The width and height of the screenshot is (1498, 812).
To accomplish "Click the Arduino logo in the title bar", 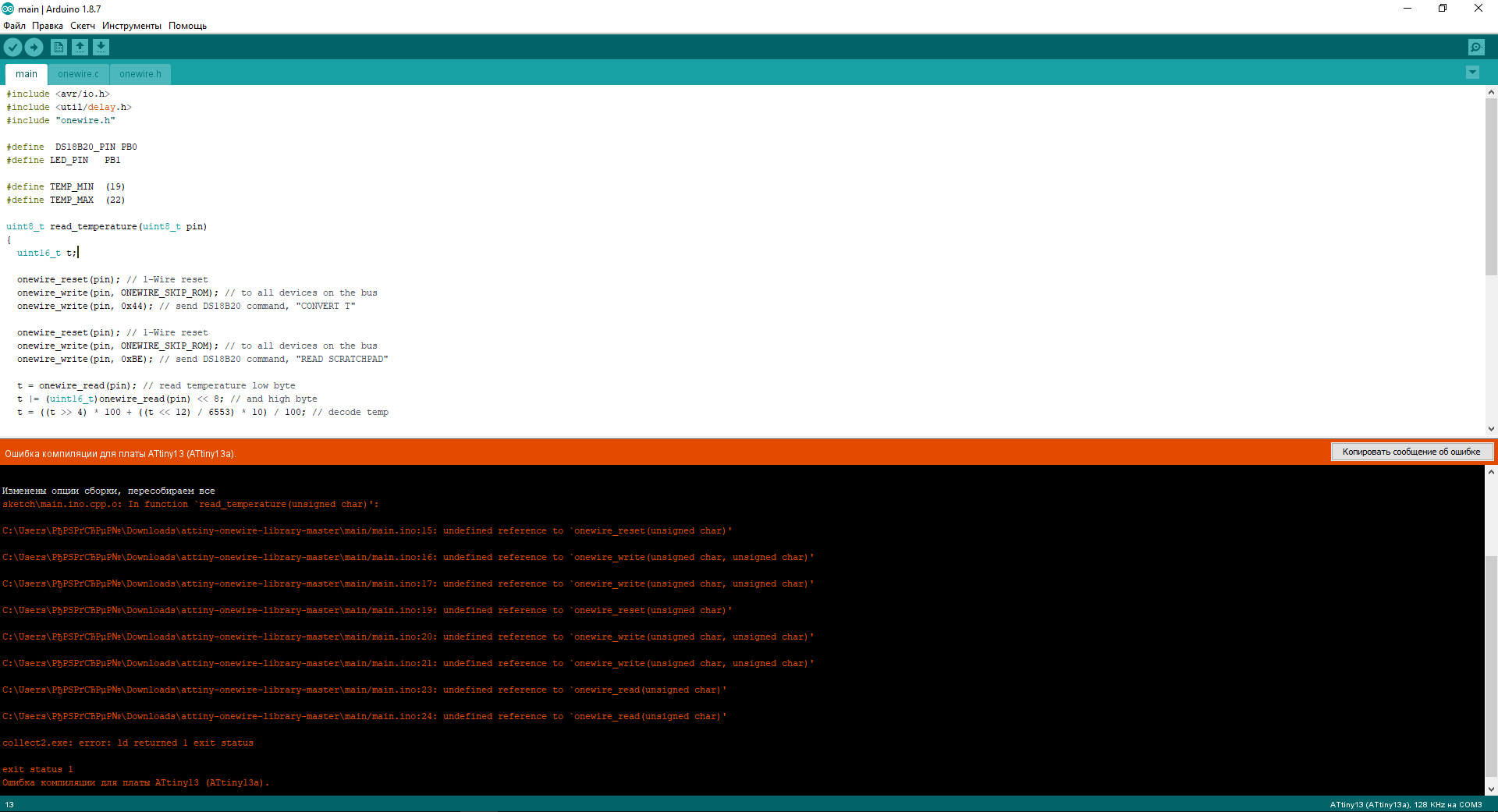I will coord(8,9).
